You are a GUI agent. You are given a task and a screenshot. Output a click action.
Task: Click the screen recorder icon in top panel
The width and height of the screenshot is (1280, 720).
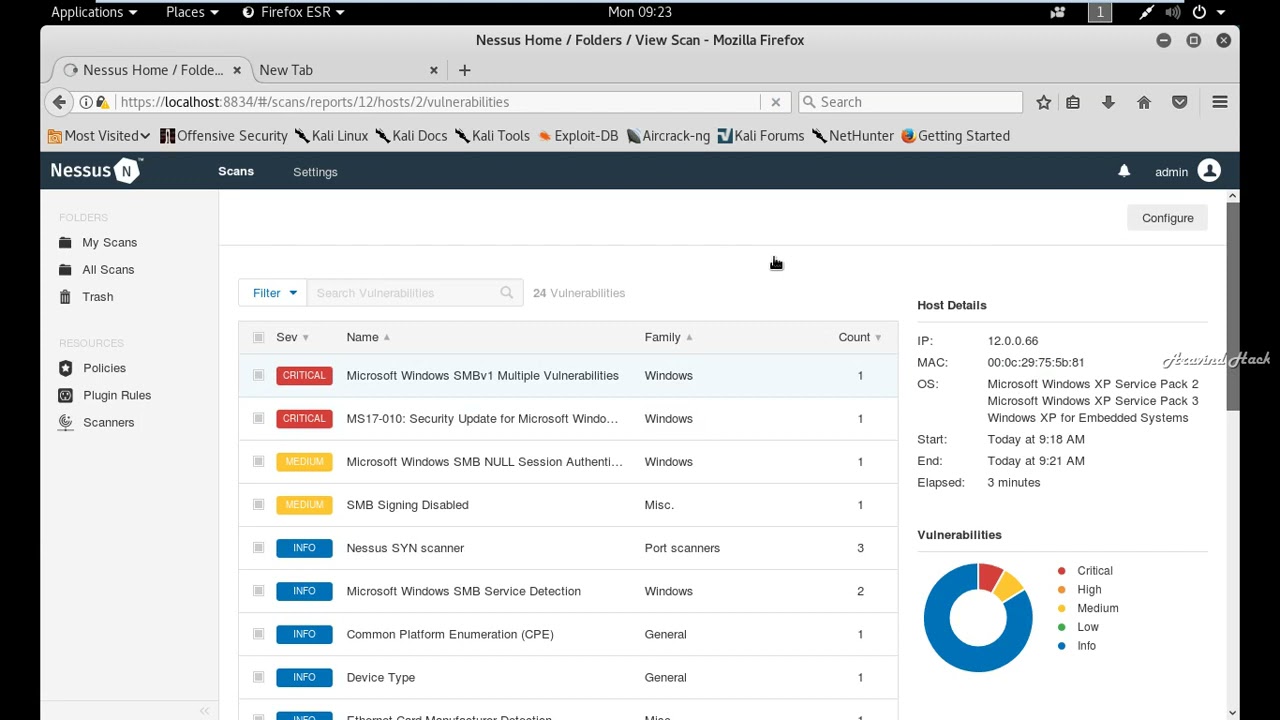[x=1058, y=12]
